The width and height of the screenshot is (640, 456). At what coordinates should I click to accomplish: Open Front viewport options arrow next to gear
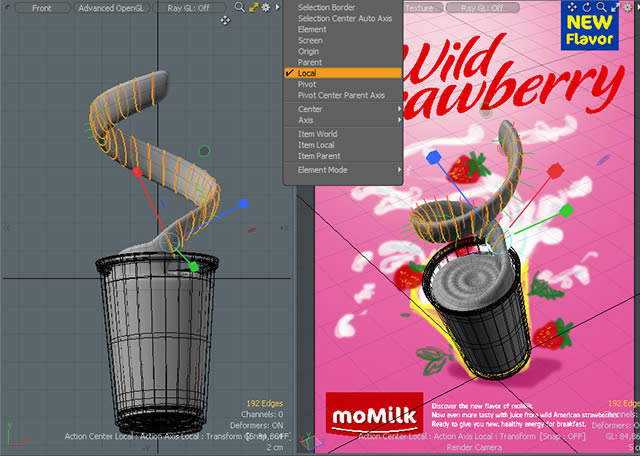pyautogui.click(x=277, y=7)
